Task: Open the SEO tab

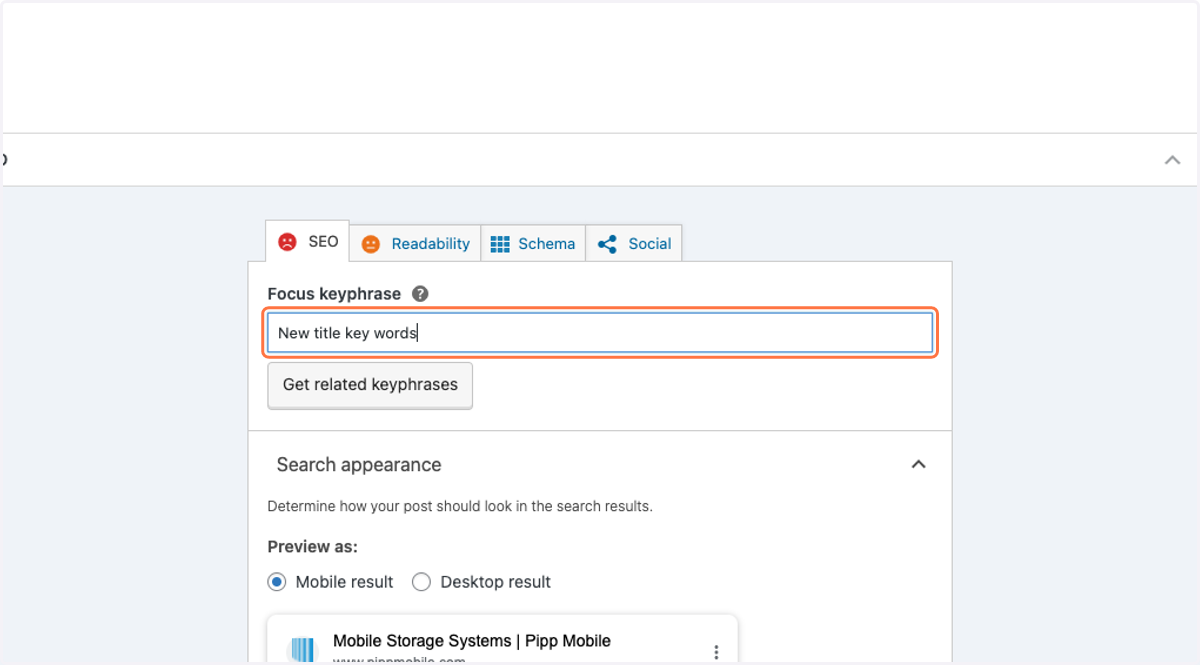Action: (x=307, y=242)
